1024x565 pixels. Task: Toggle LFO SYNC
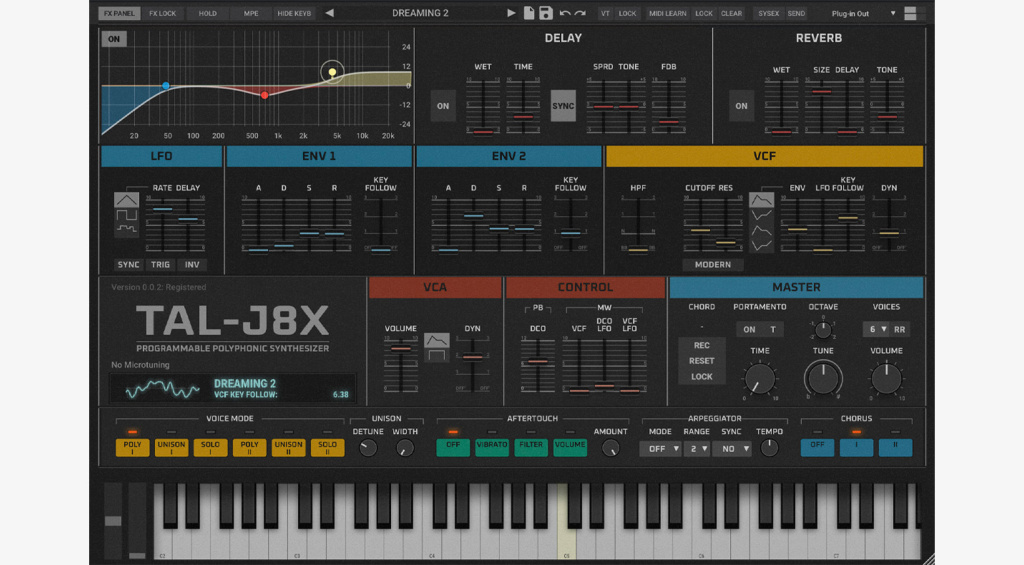point(128,265)
